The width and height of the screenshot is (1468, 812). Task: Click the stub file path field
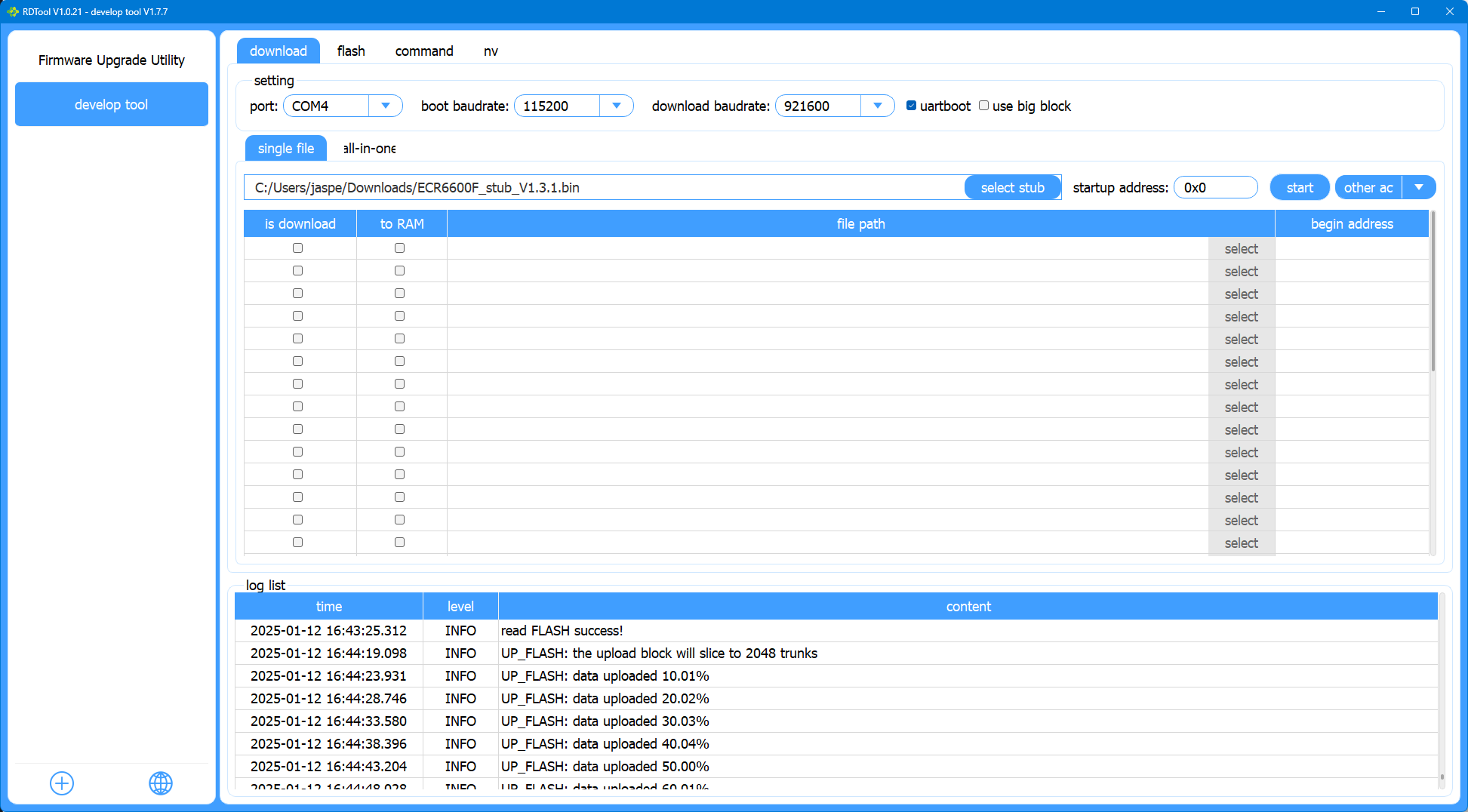[x=605, y=187]
